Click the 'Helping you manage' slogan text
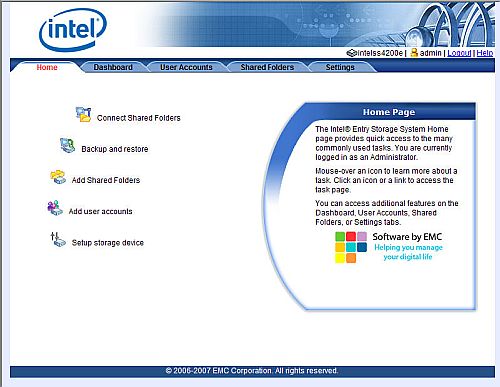Image resolution: width=500 pixels, height=387 pixels. 408,247
